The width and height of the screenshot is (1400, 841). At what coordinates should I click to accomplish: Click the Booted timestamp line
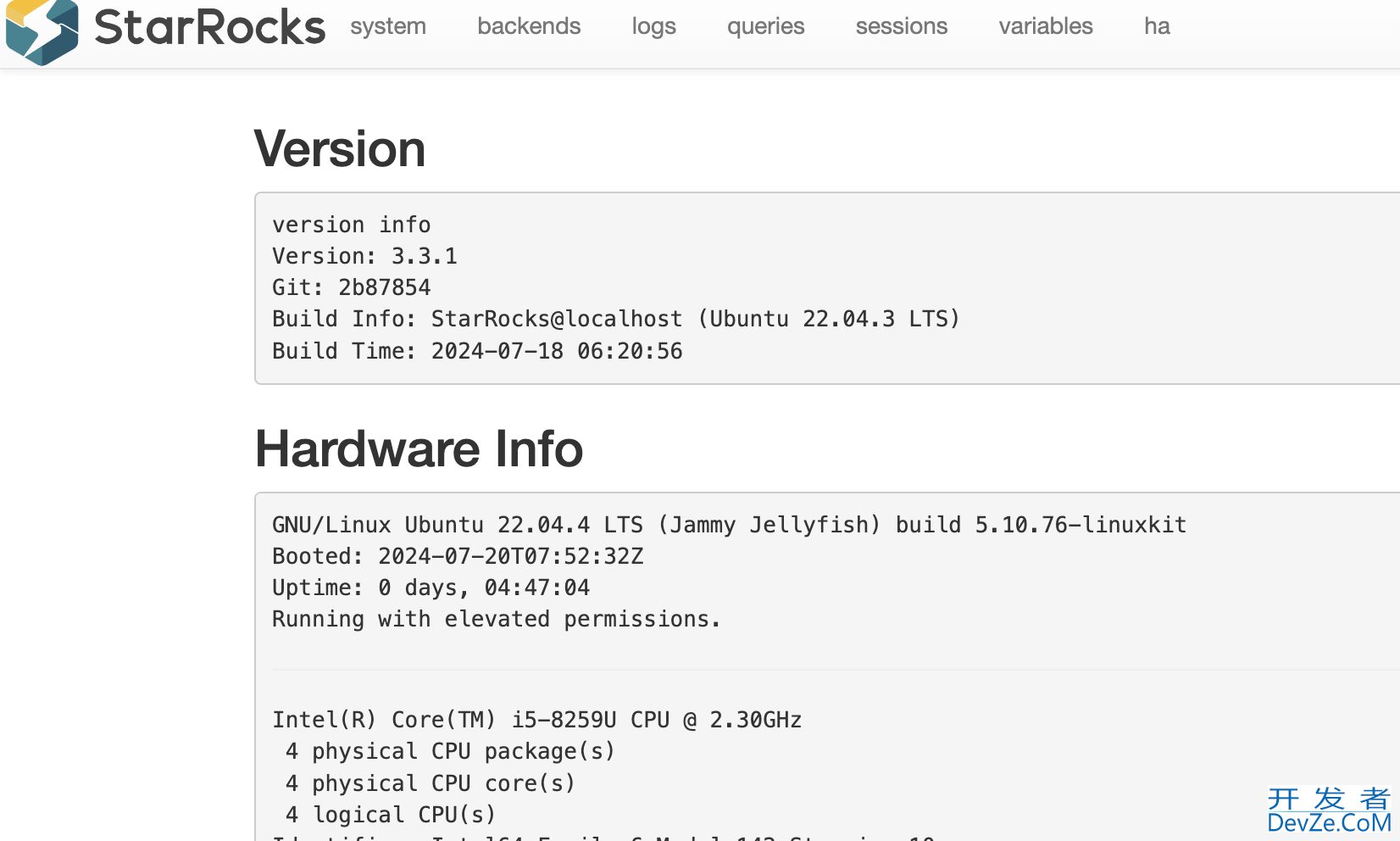coord(458,556)
